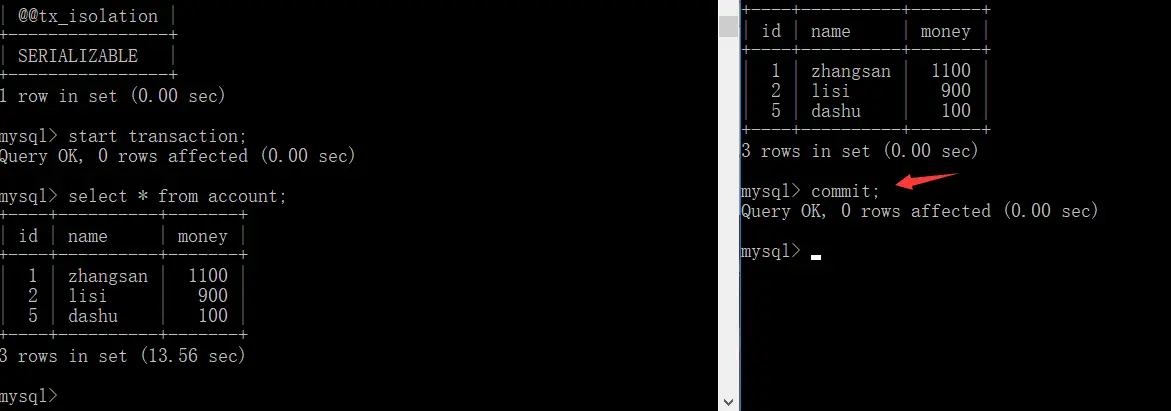
Task: Click 'zhangsan' in the right terminal table
Action: pos(851,72)
